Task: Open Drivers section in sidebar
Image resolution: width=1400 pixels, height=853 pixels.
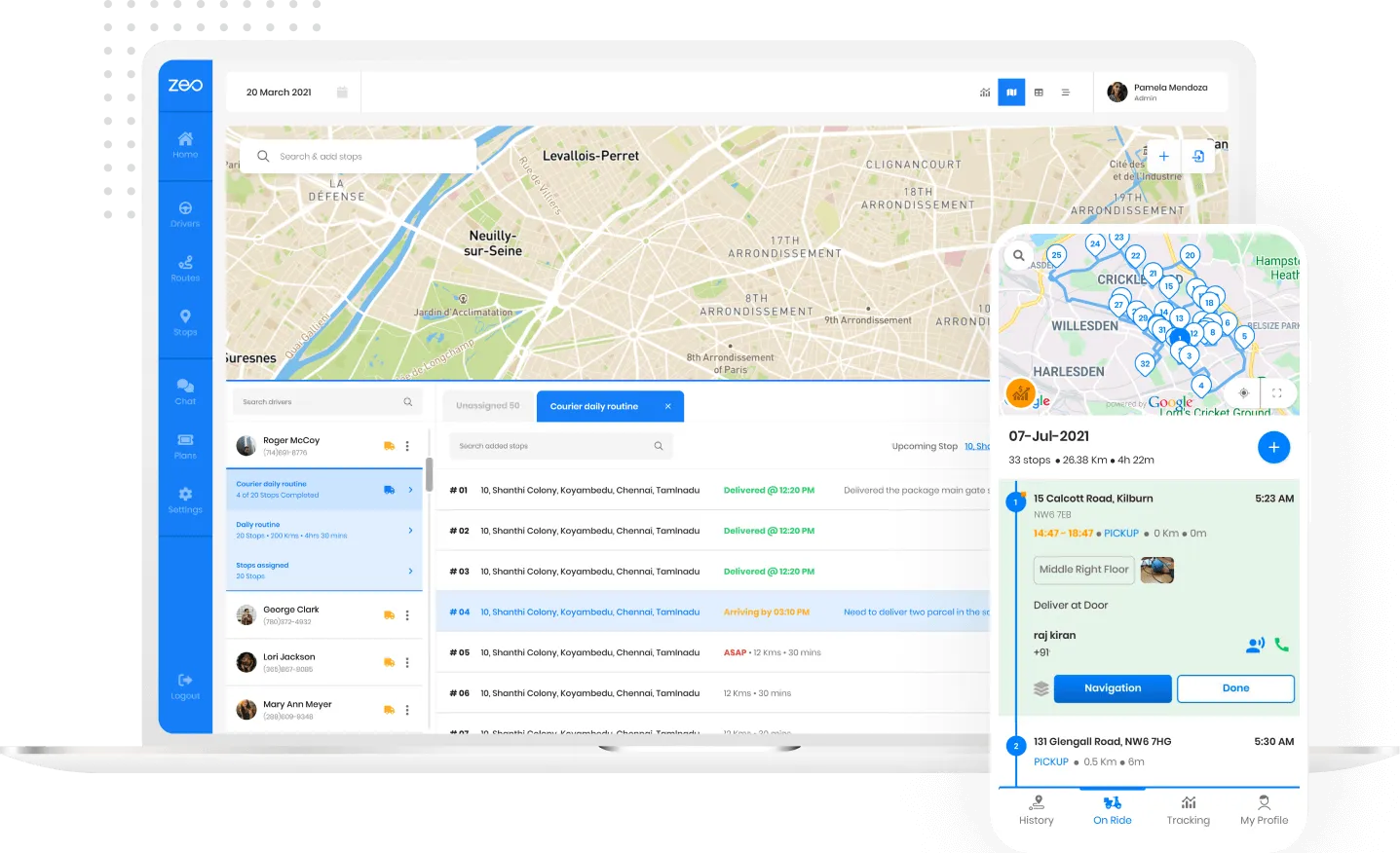Action: (x=185, y=214)
